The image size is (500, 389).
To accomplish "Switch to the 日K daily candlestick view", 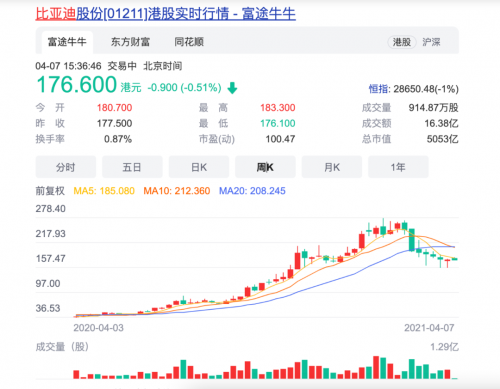I will tap(199, 167).
